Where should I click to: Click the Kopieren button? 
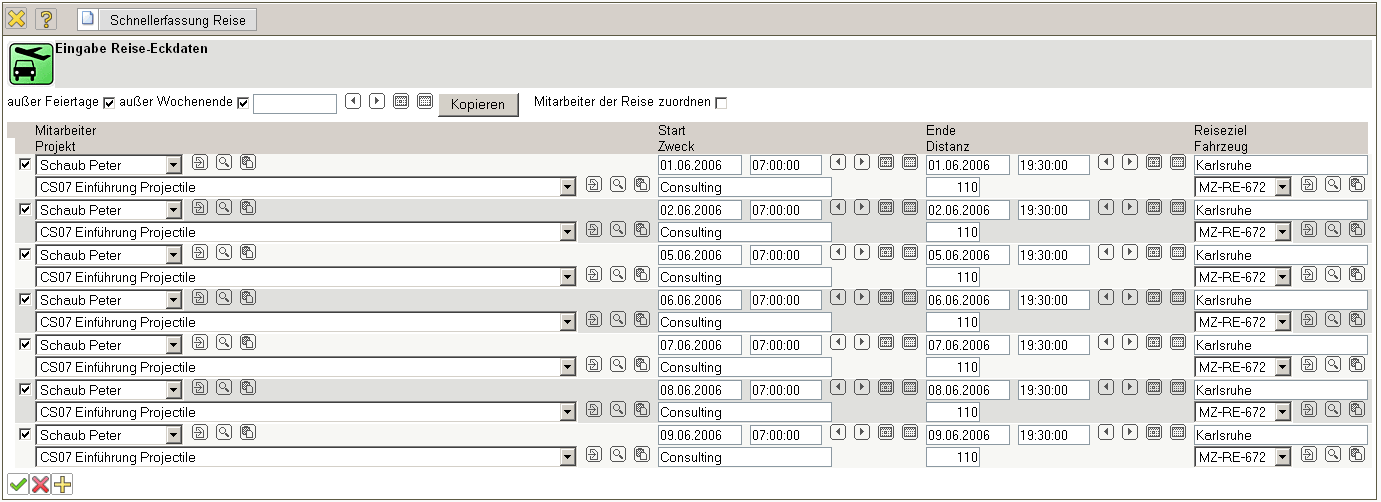(478, 104)
